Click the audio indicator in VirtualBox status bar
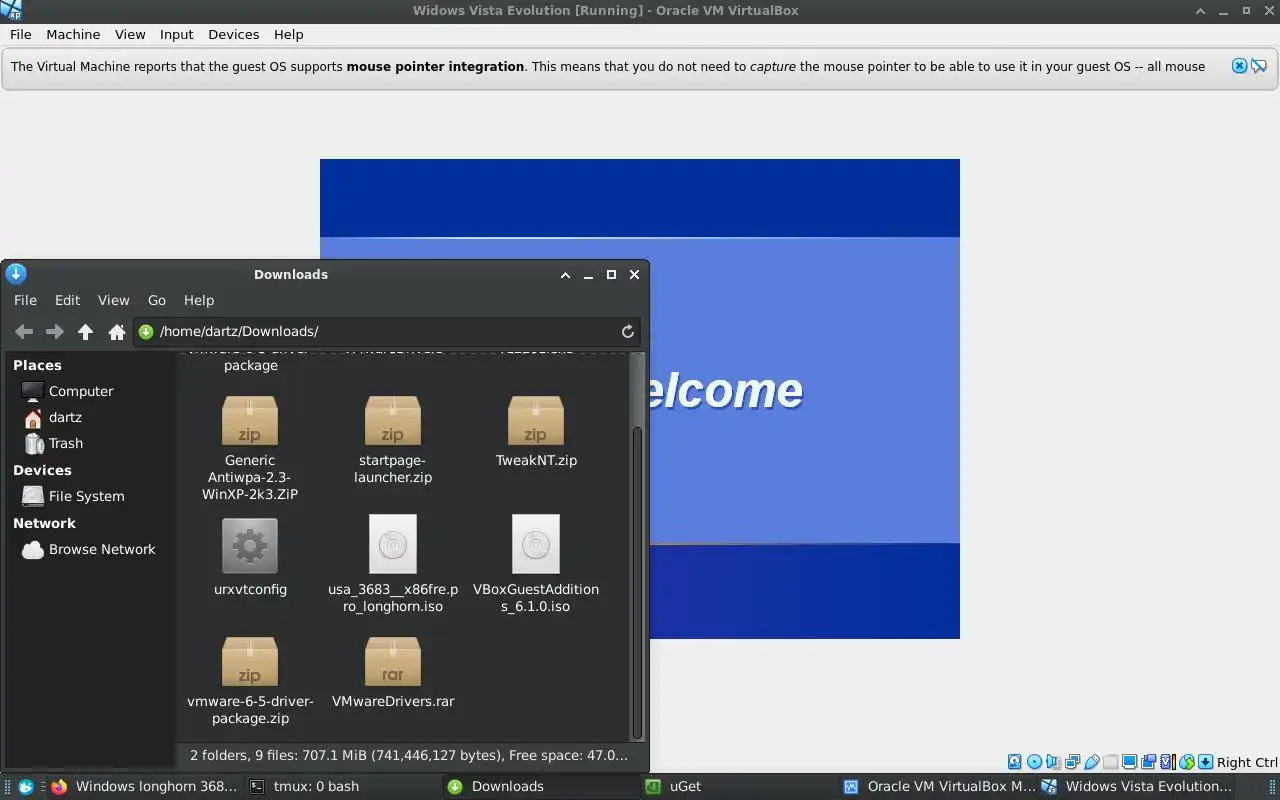Screen dimensions: 1280x800 point(1053,762)
